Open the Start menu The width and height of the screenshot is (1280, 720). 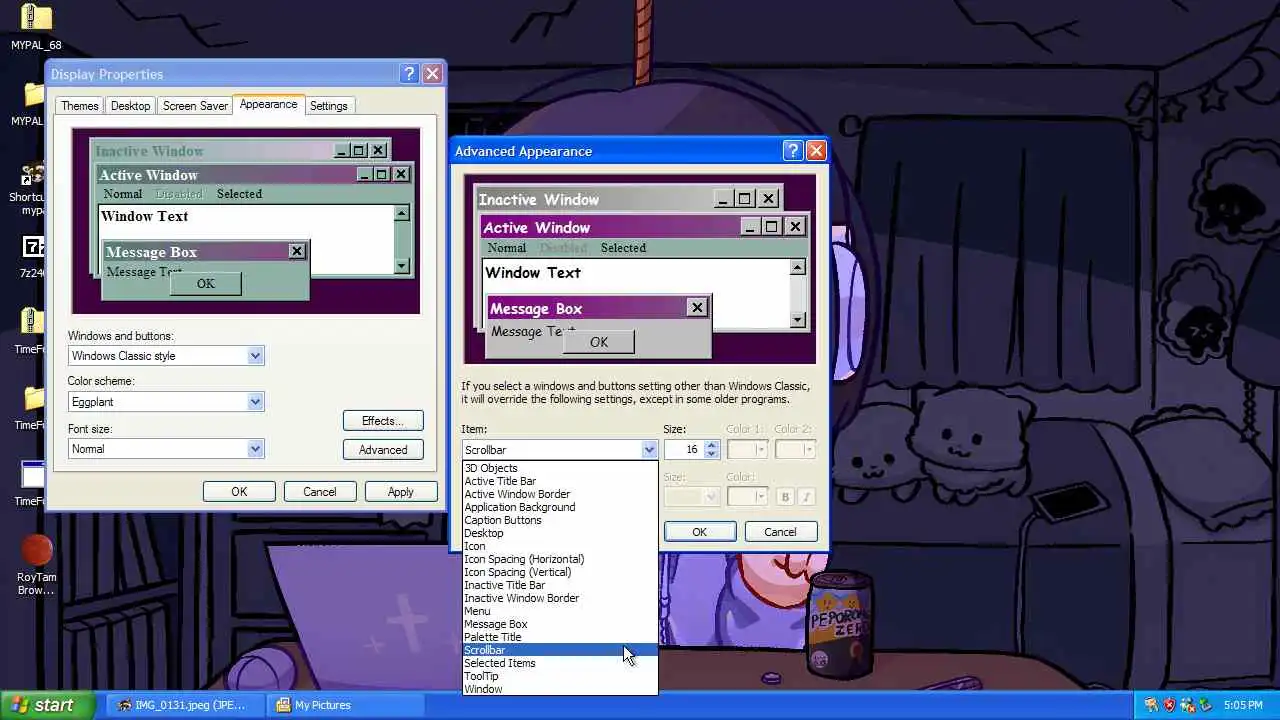[x=48, y=705]
